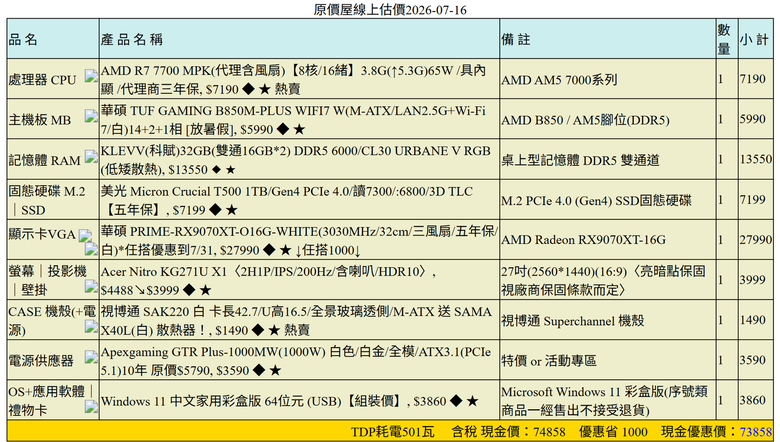
Task: Click the Windows 11 subtotal 3860
Action: [x=752, y=400]
